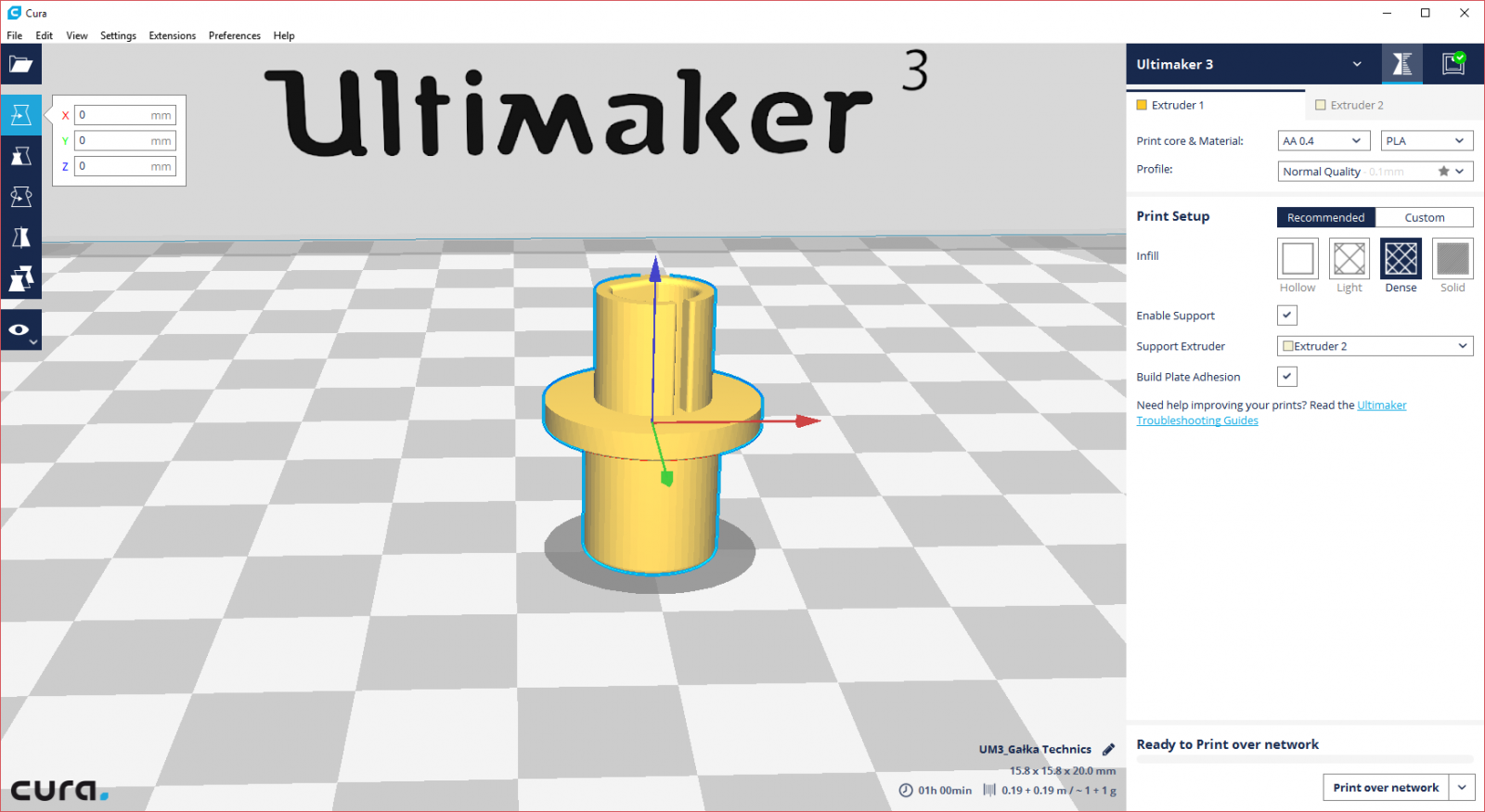
Task: Click the Z position input field
Action: pyautogui.click(x=124, y=166)
